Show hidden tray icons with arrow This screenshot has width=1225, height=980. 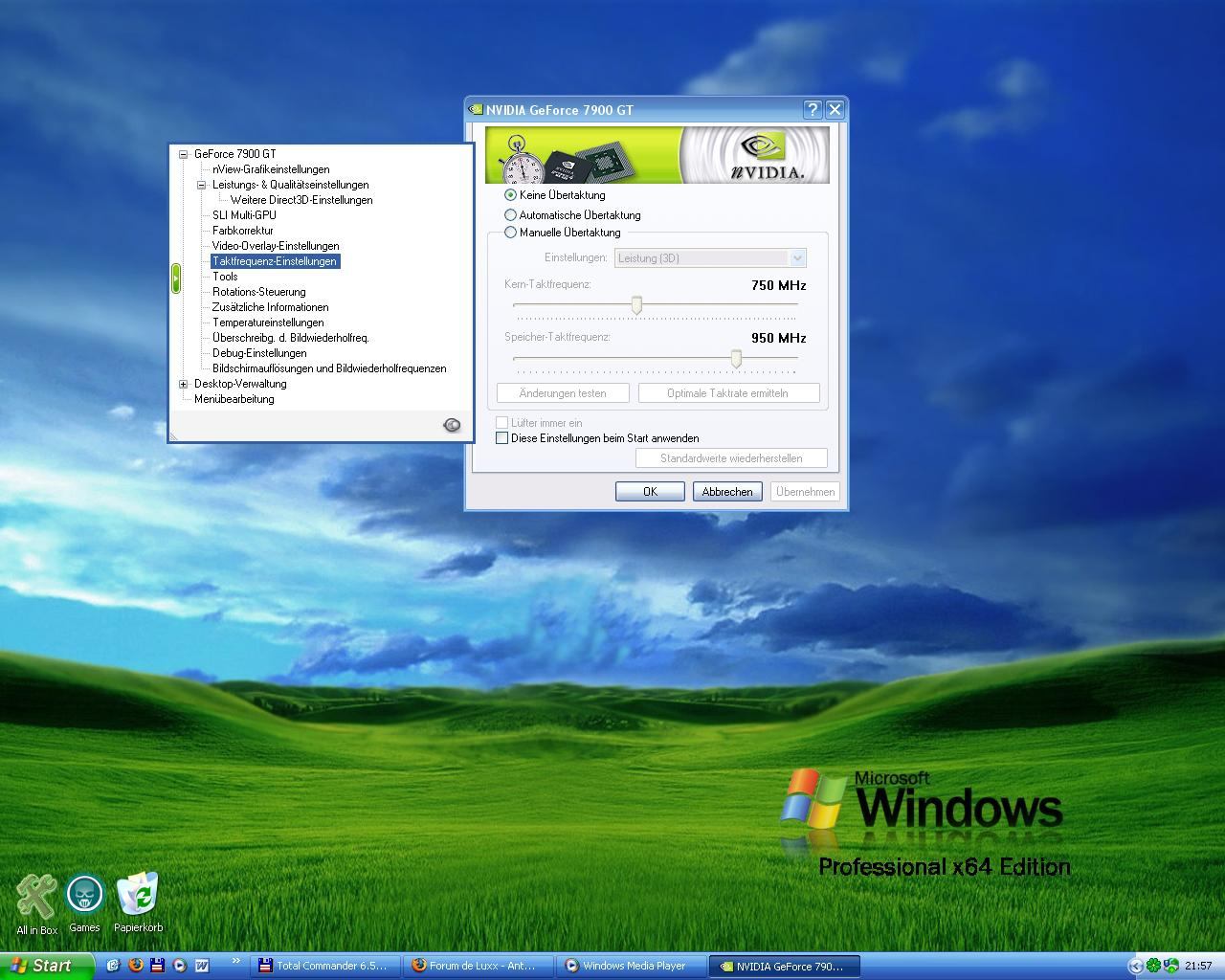[1136, 966]
